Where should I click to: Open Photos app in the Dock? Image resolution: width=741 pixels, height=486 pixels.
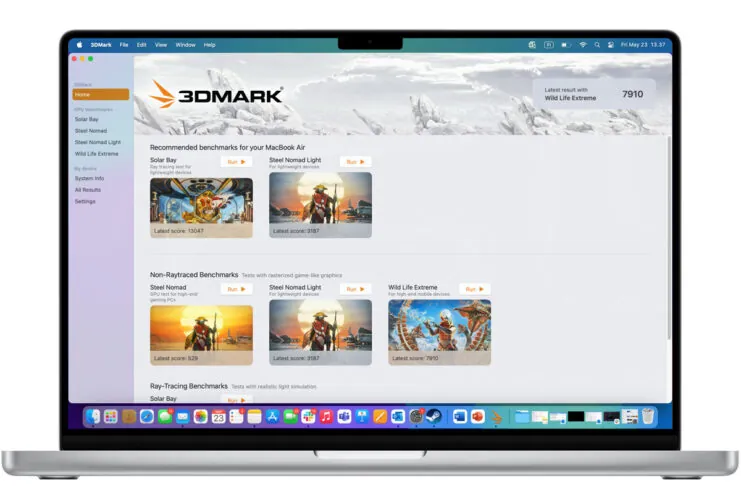click(200, 417)
